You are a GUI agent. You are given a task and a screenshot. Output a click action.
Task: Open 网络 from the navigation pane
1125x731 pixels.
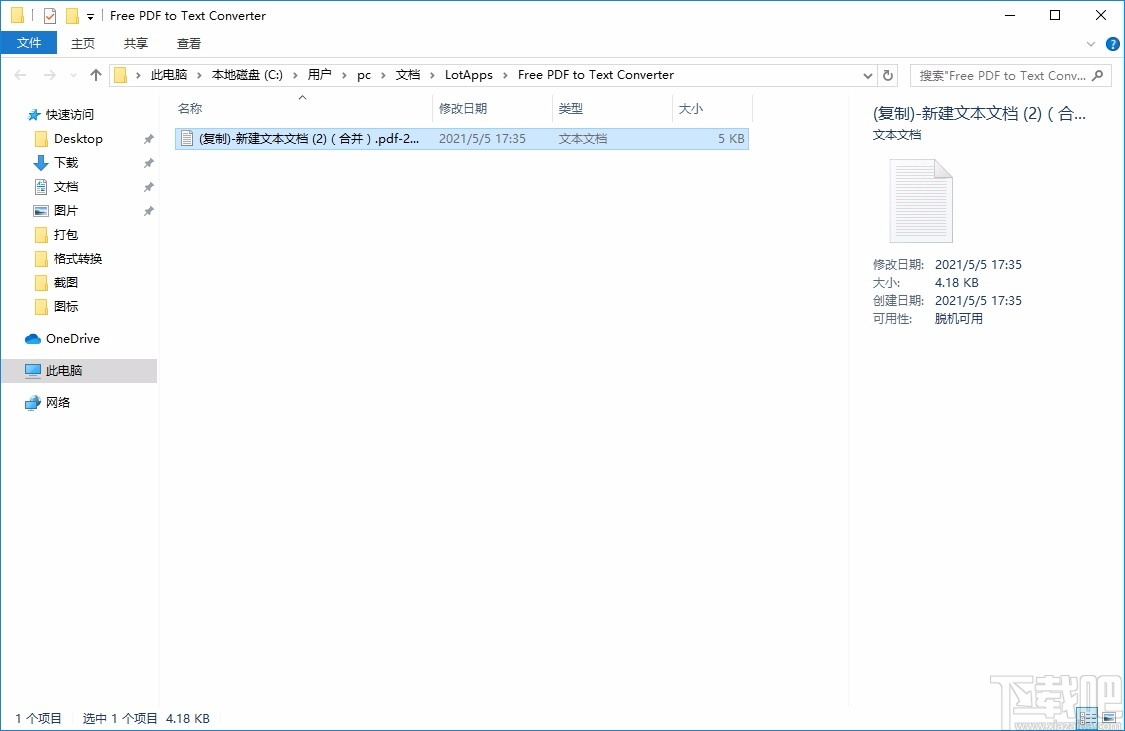click(58, 402)
